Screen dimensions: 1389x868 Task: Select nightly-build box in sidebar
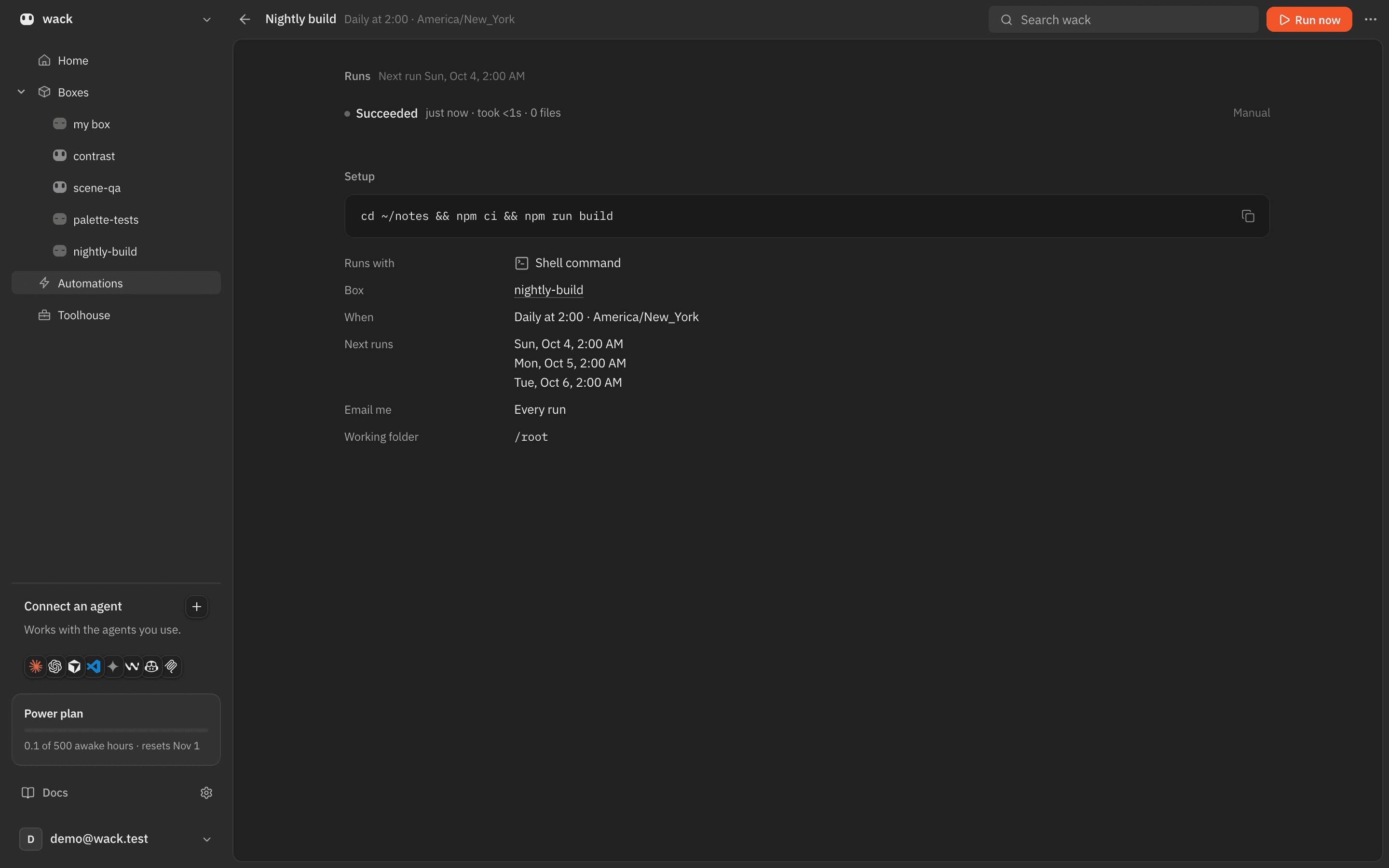[116, 251]
